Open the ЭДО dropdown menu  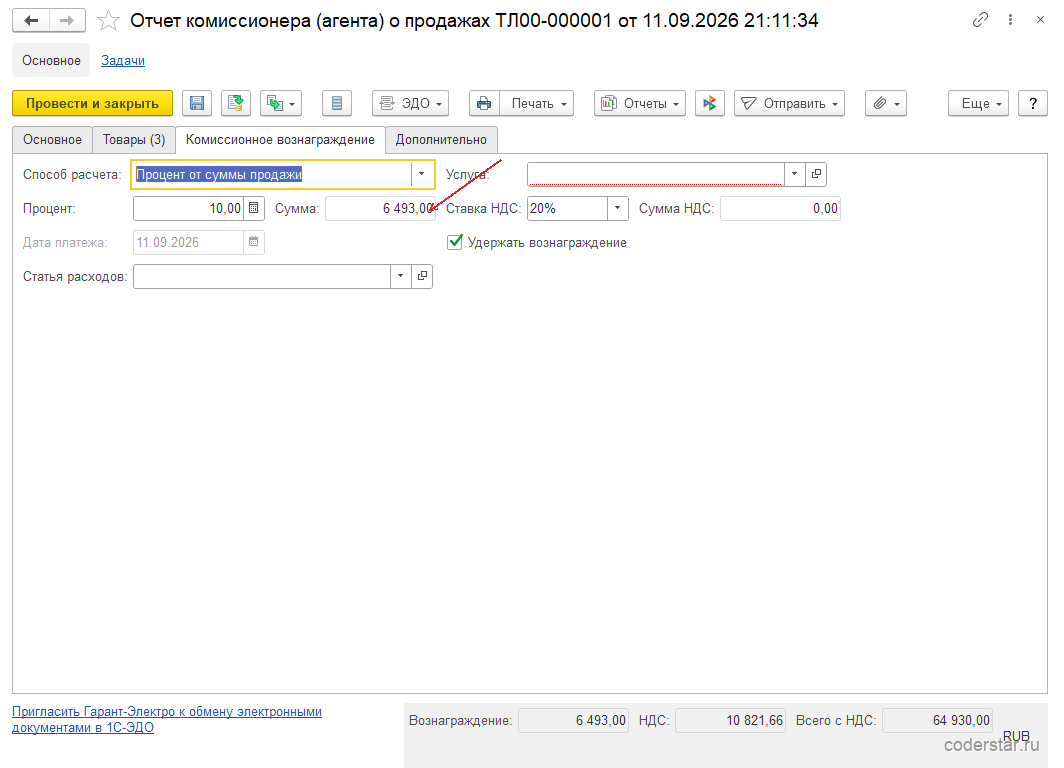click(411, 103)
